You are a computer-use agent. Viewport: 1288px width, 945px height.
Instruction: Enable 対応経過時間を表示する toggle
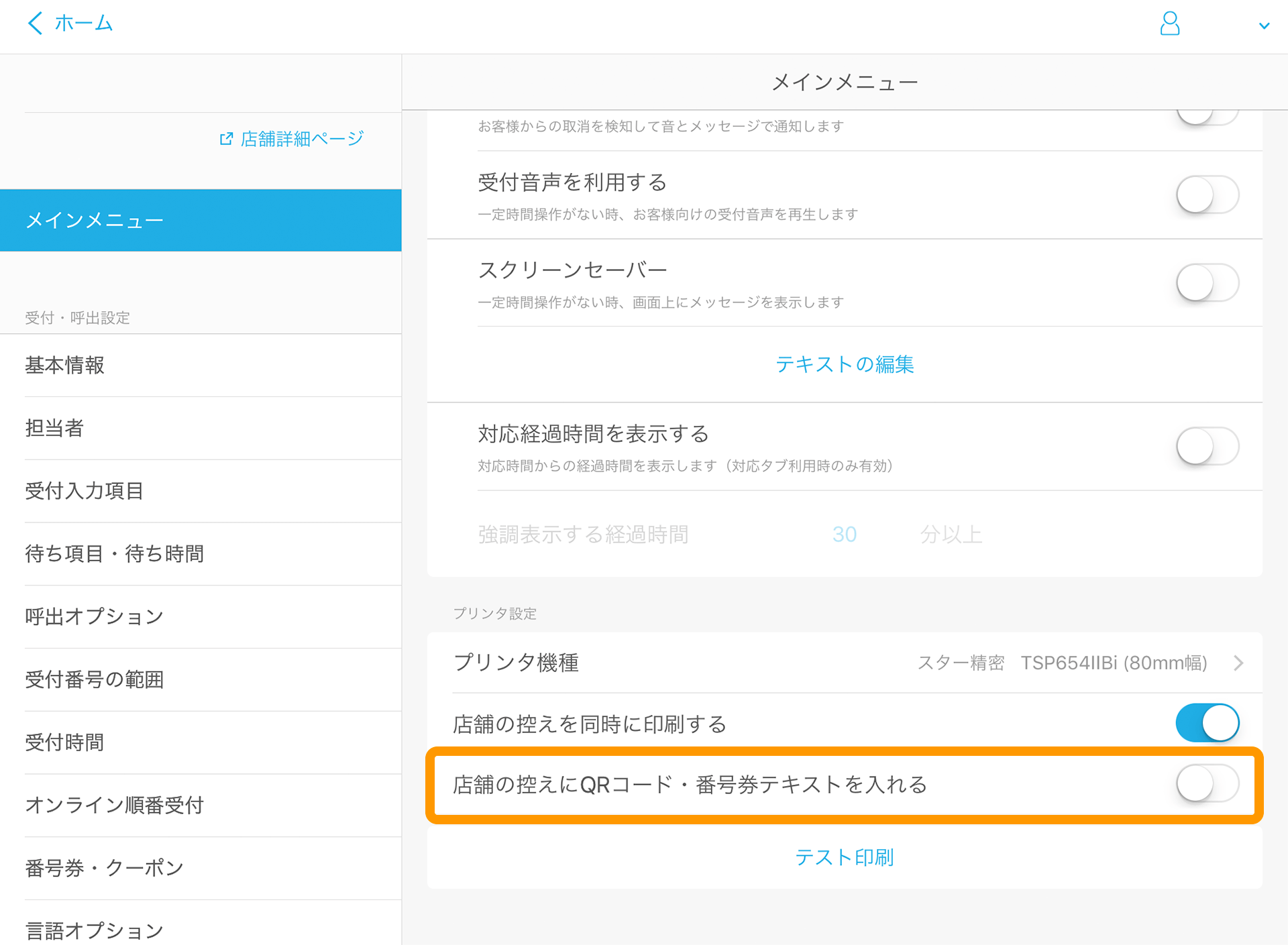tap(1207, 446)
